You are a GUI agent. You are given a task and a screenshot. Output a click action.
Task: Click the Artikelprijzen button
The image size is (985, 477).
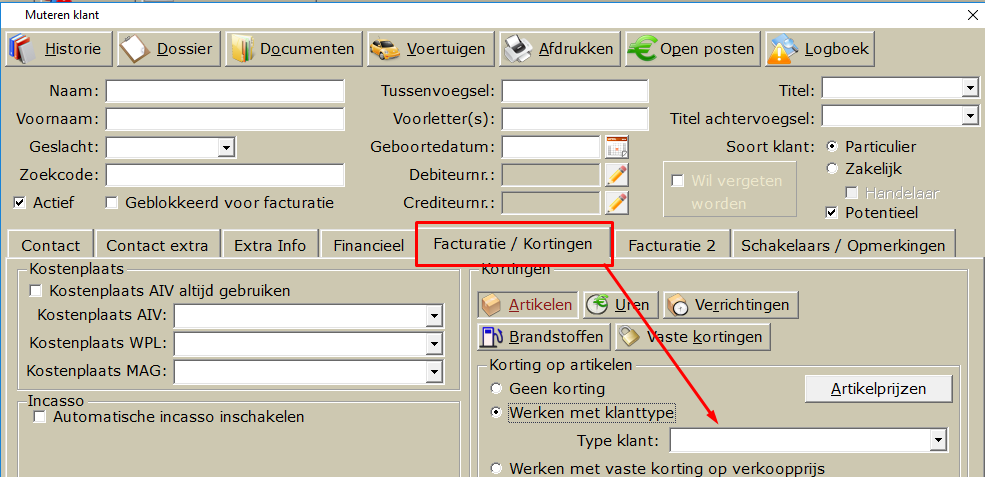pyautogui.click(x=878, y=388)
